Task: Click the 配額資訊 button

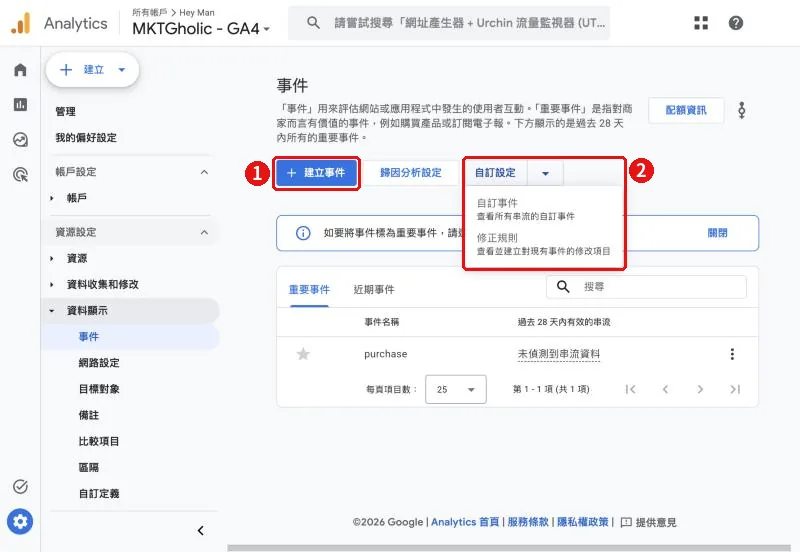Action: click(686, 110)
